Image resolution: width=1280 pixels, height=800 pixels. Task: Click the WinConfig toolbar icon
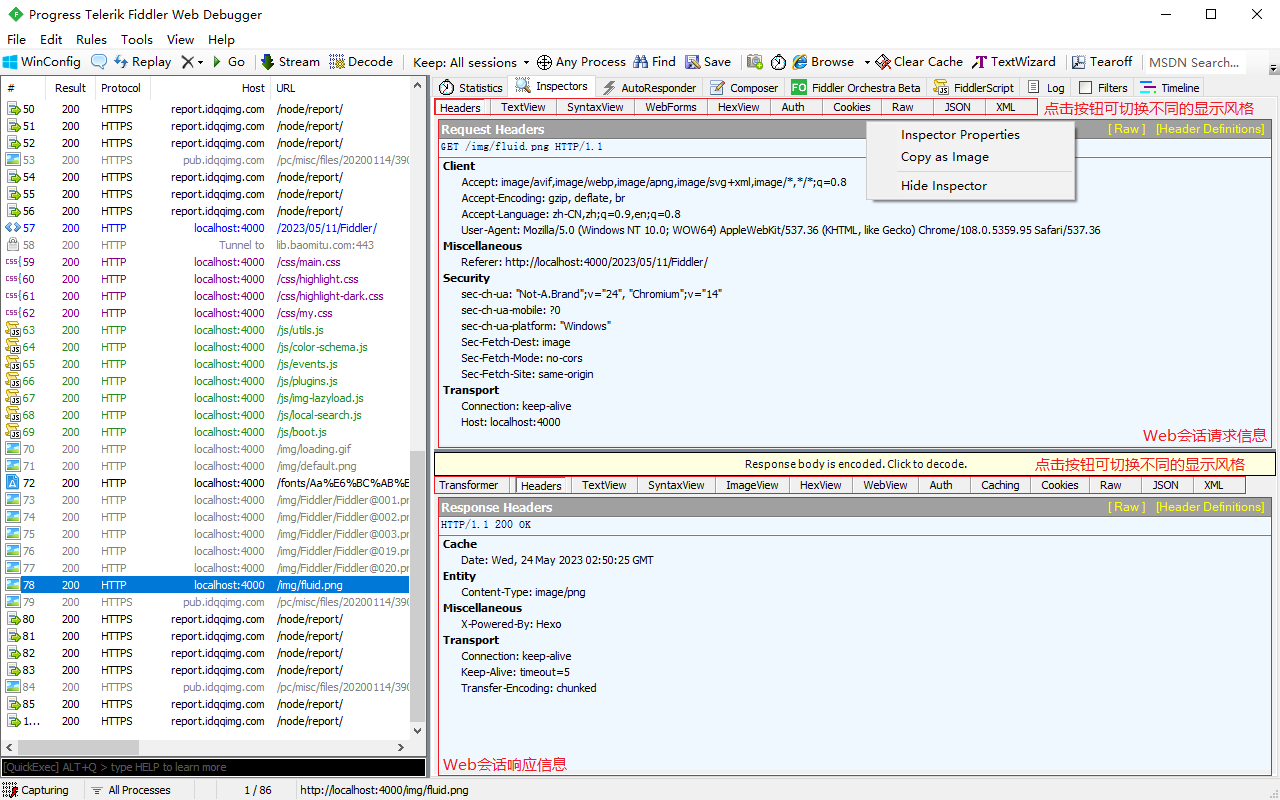(x=10, y=62)
